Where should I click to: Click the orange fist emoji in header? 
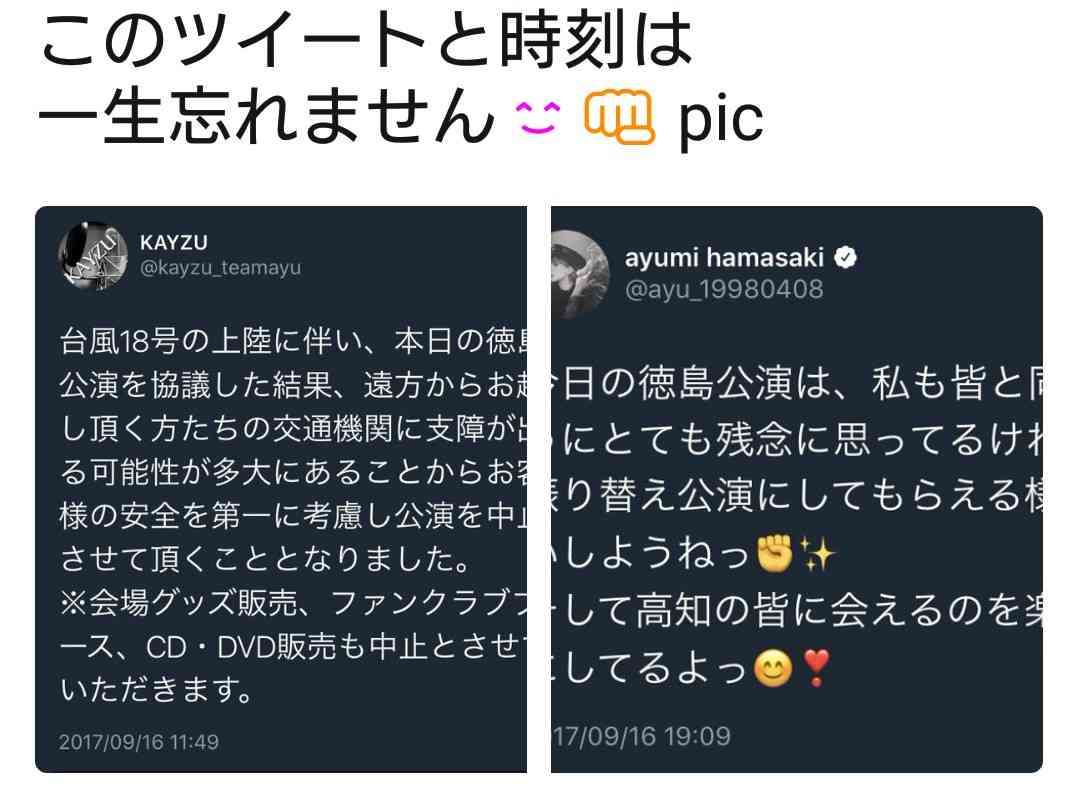(619, 118)
